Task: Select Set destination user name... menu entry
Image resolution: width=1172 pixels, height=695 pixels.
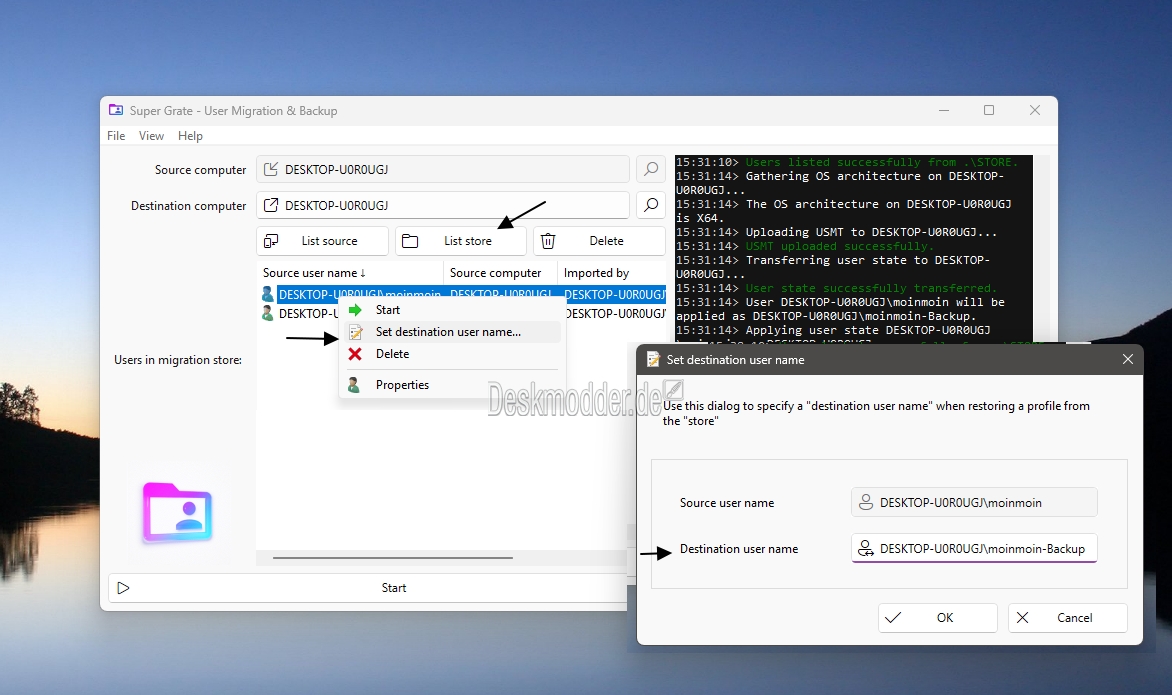Action: pos(452,332)
